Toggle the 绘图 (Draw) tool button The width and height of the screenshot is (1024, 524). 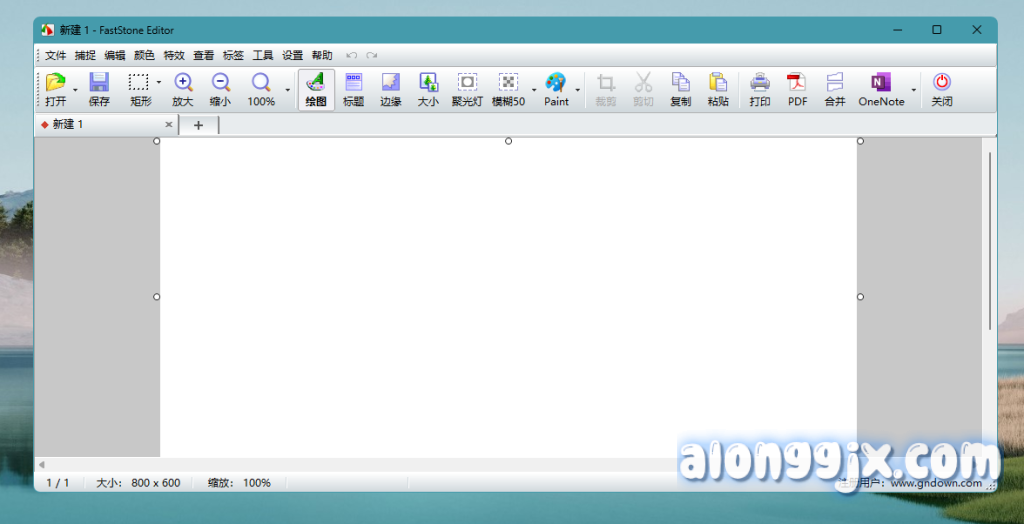pos(316,89)
